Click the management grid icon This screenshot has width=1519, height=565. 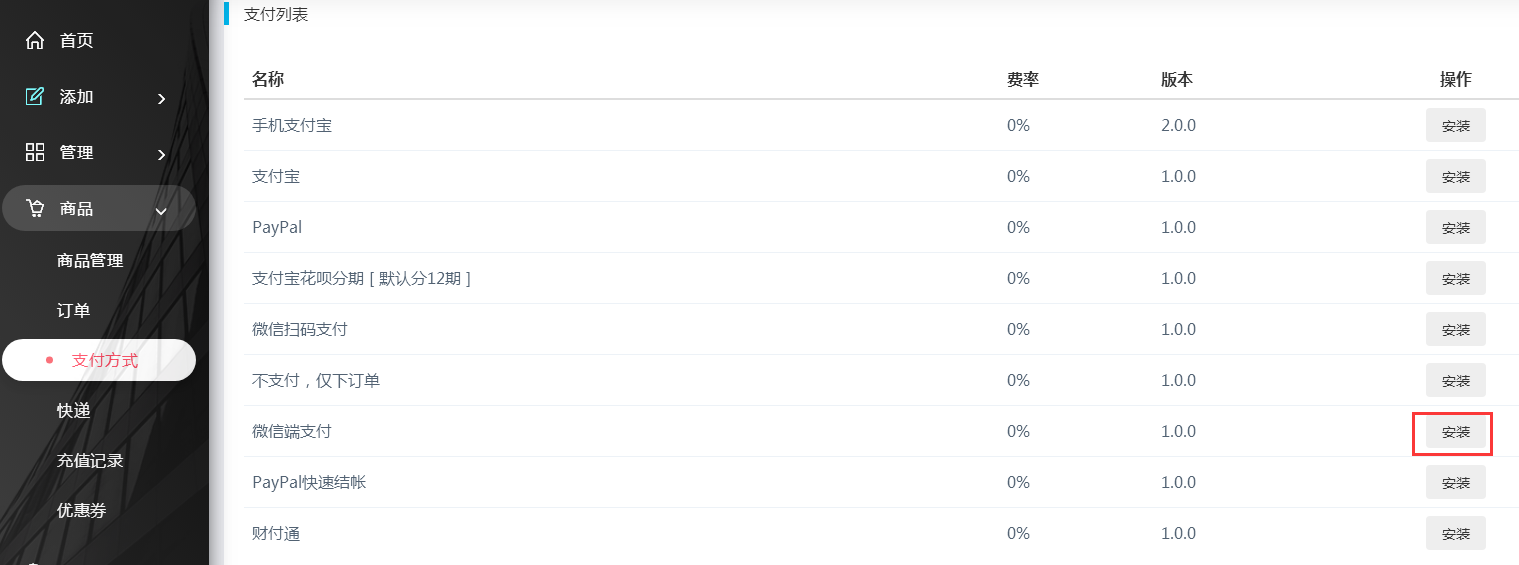[x=35, y=153]
